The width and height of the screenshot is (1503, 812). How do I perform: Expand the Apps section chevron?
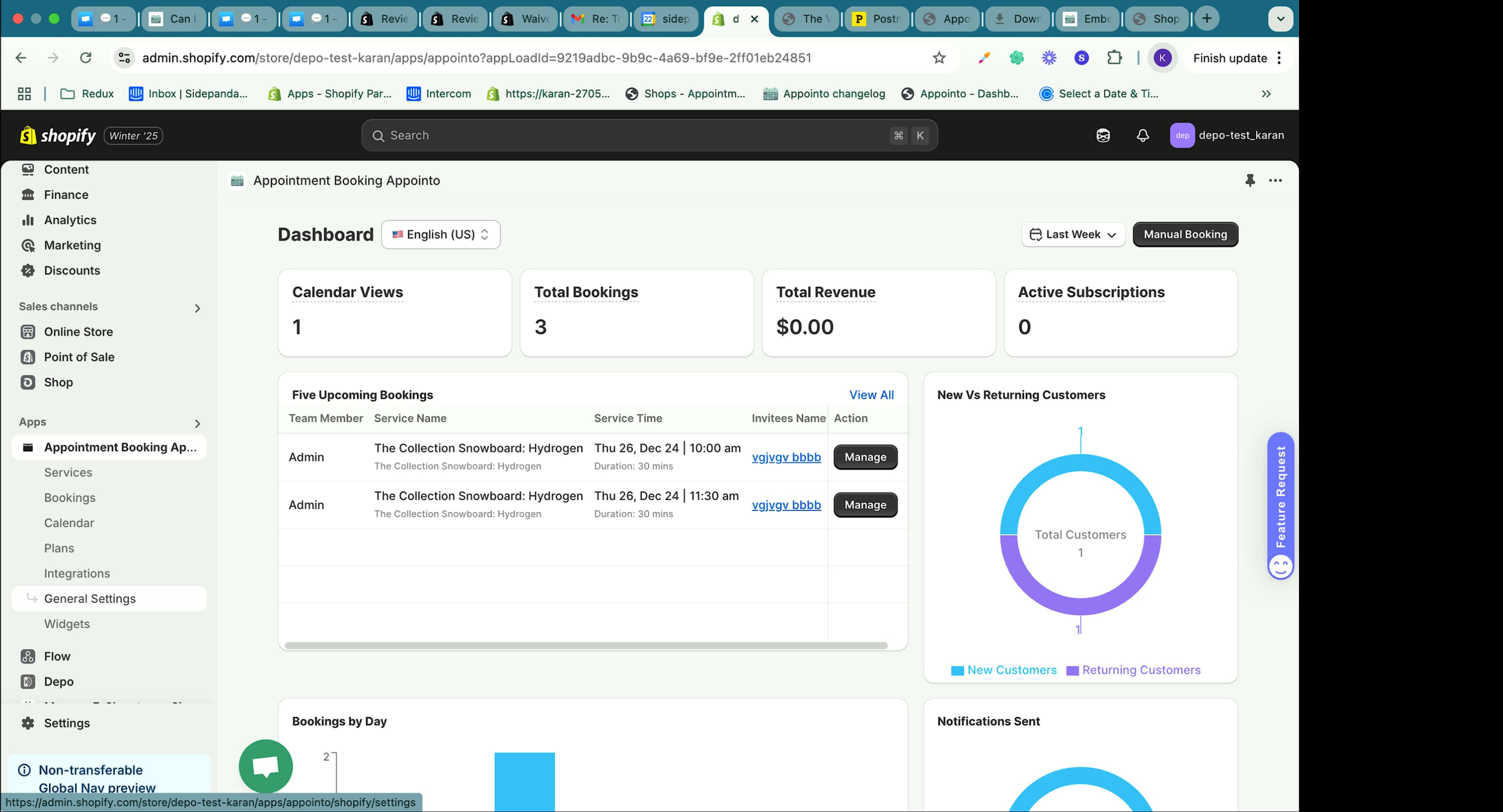coord(197,423)
